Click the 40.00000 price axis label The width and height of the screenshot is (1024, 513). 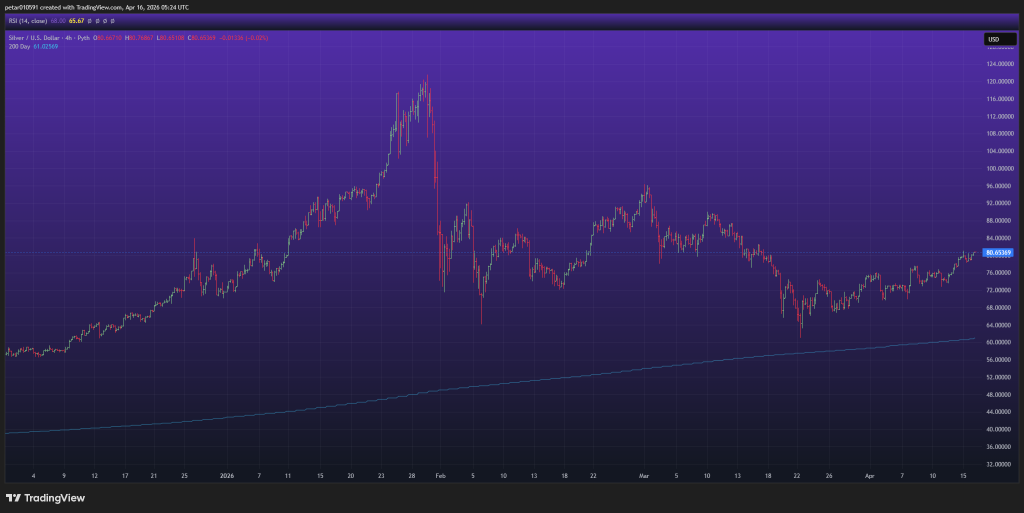pos(1000,429)
